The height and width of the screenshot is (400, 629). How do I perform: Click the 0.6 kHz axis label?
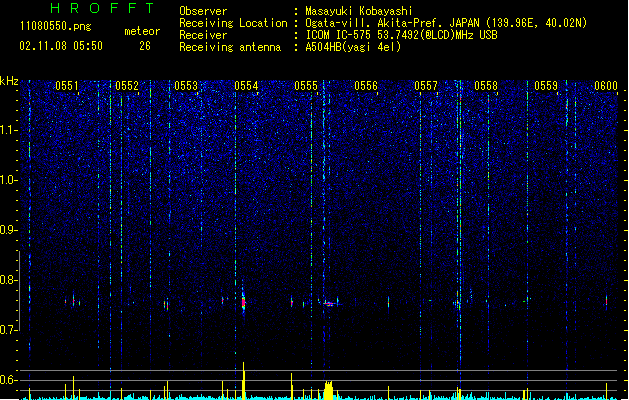point(9,380)
